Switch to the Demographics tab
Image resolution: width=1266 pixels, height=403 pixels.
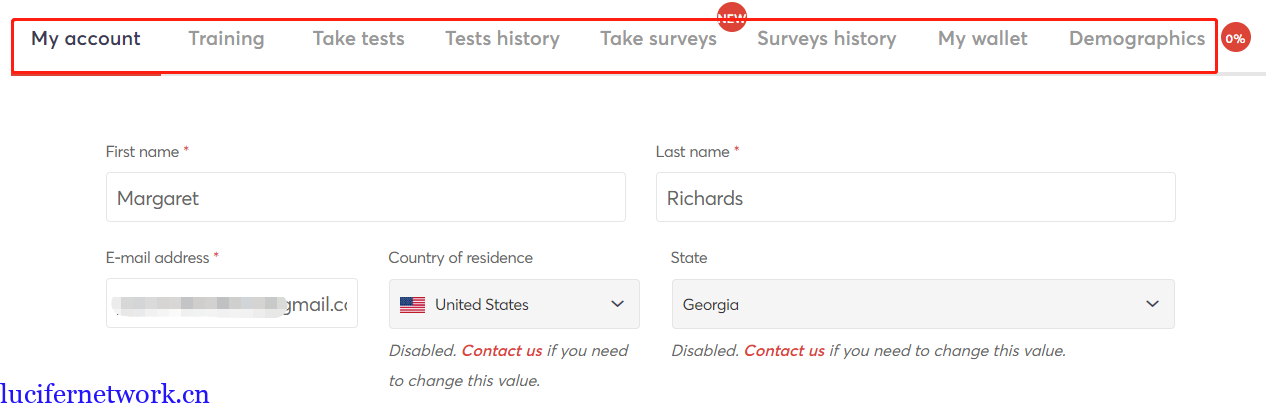coord(1136,39)
